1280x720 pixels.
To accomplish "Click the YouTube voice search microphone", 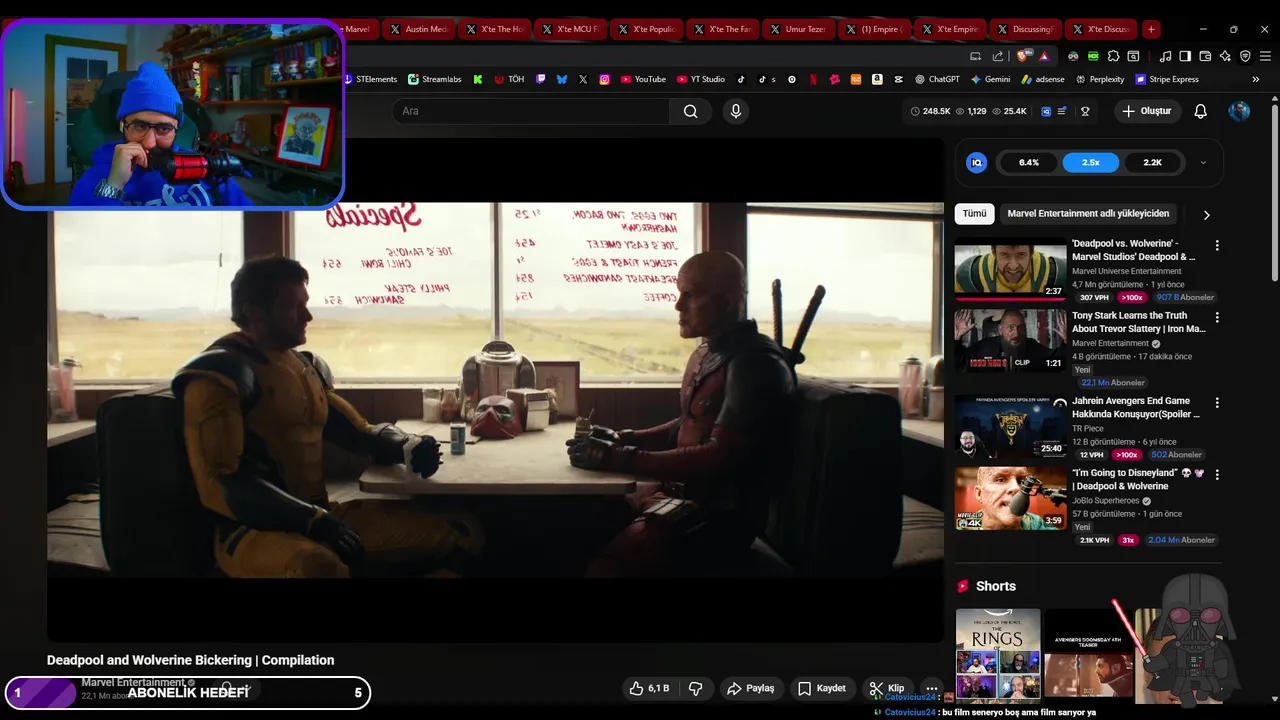I will [x=736, y=111].
